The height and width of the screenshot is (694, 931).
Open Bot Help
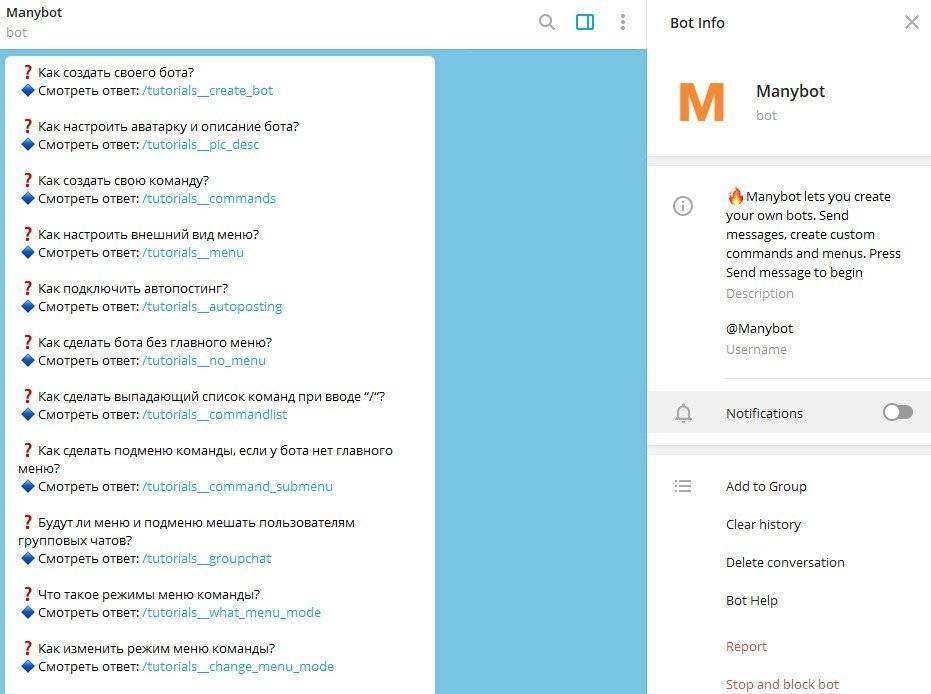tap(751, 601)
